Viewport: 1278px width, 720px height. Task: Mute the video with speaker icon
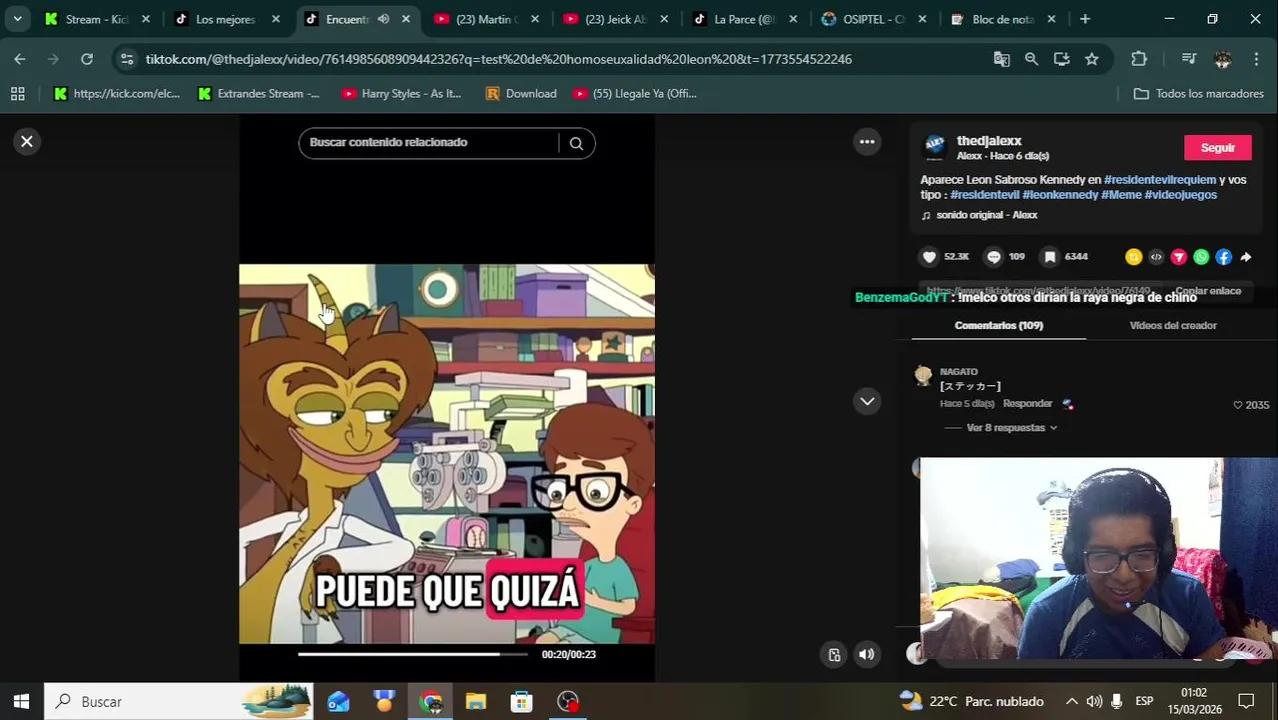(x=867, y=655)
